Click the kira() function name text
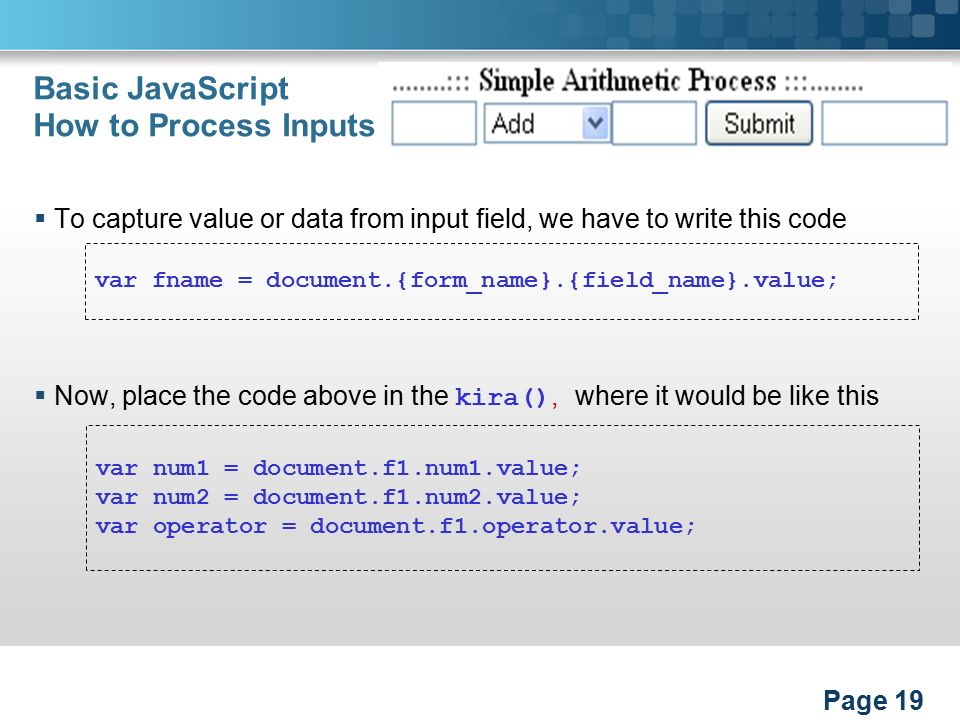The width and height of the screenshot is (960, 720). 500,397
